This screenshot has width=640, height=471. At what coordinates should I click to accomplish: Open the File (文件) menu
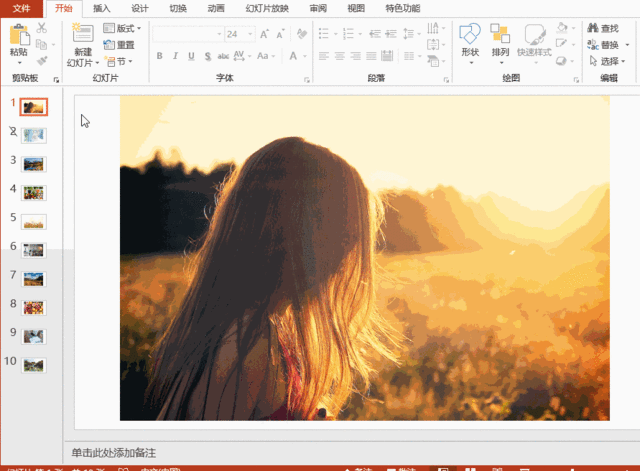[21, 8]
